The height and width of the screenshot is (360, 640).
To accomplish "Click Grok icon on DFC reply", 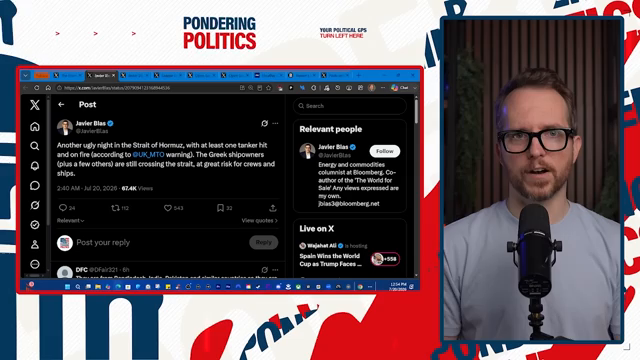I will [x=264, y=270].
